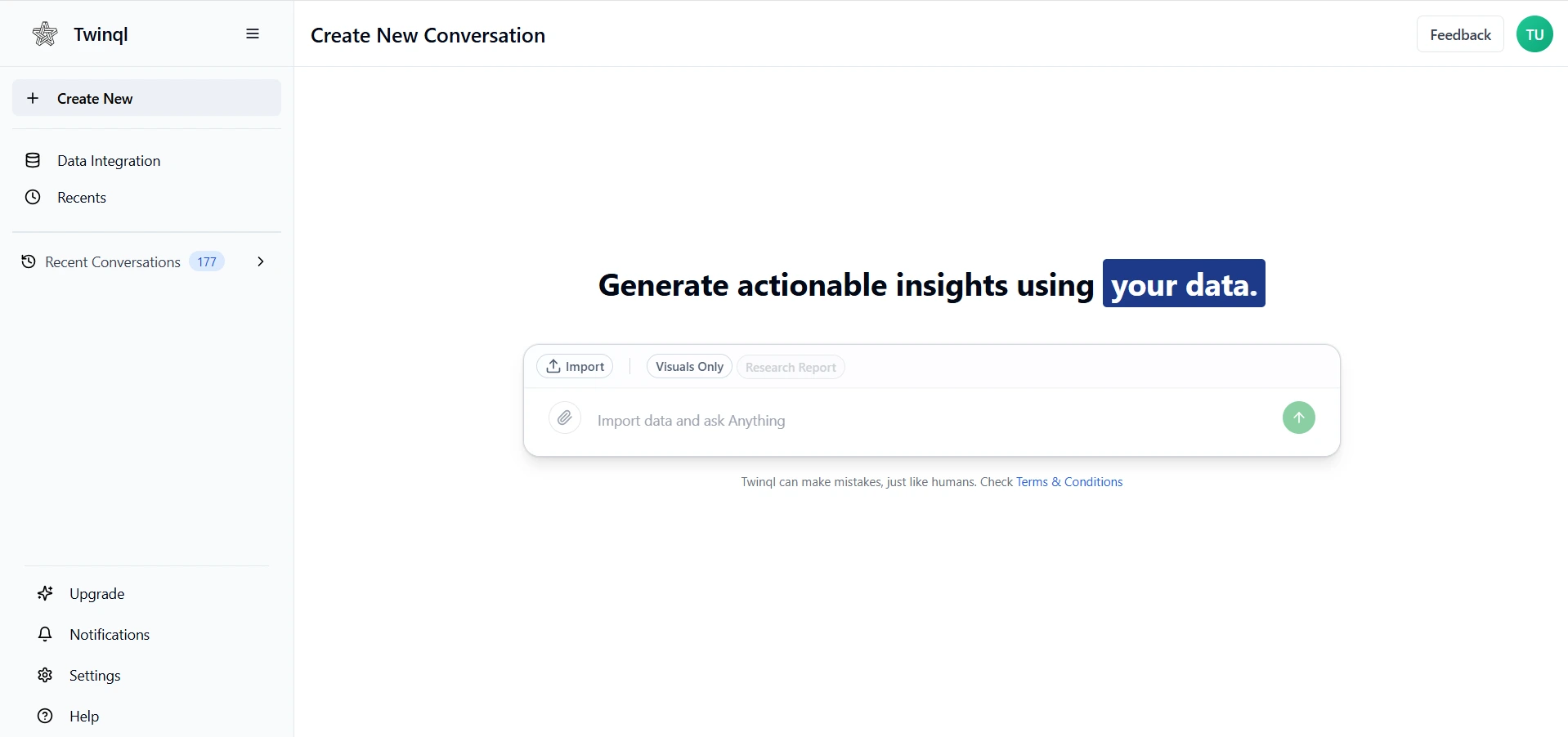The image size is (1568, 737).
Task: Click the Recent Conversations count badge
Action: [x=206, y=261]
